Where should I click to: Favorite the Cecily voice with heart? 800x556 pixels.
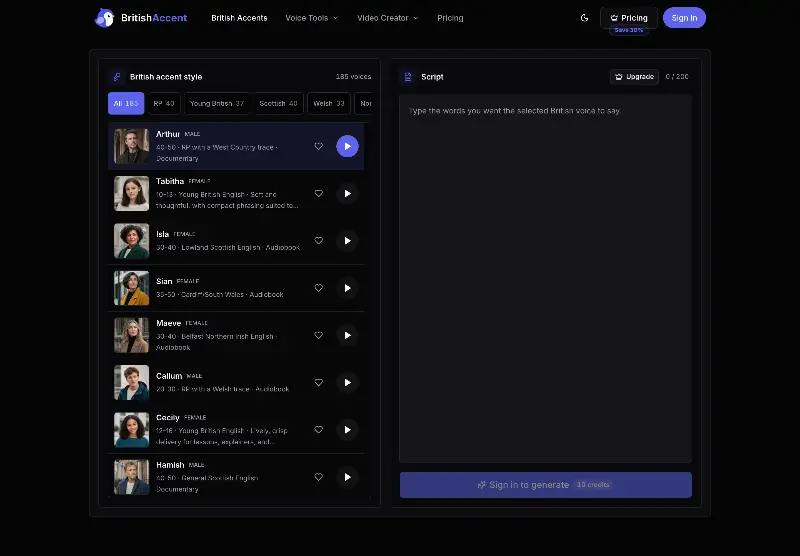[x=319, y=430]
